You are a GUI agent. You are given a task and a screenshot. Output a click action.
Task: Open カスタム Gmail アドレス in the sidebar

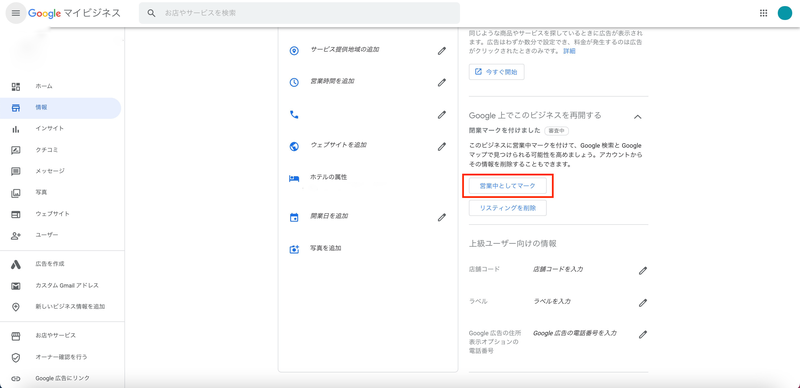[61, 285]
